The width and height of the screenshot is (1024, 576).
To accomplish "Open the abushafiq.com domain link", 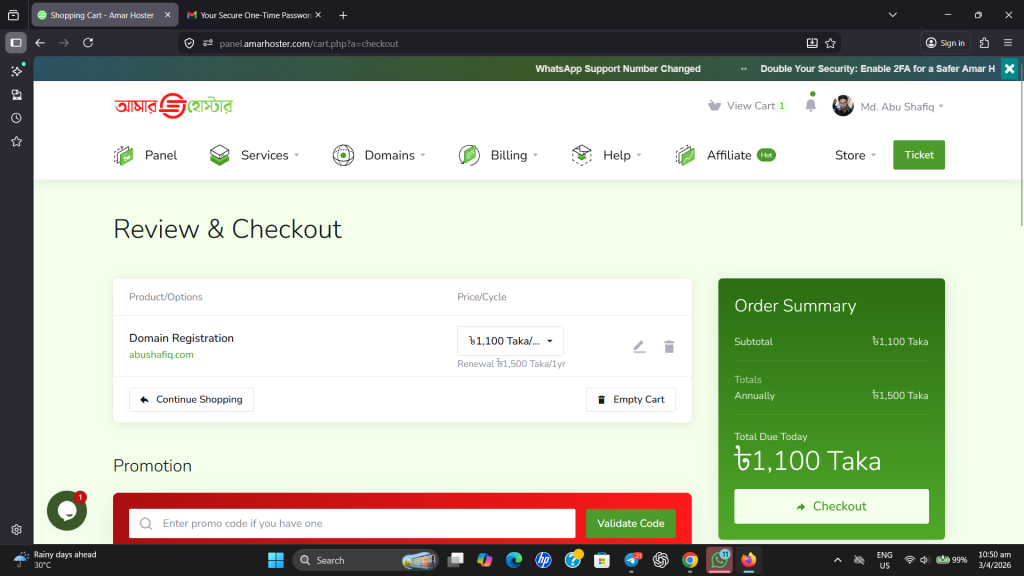I will coord(161,355).
